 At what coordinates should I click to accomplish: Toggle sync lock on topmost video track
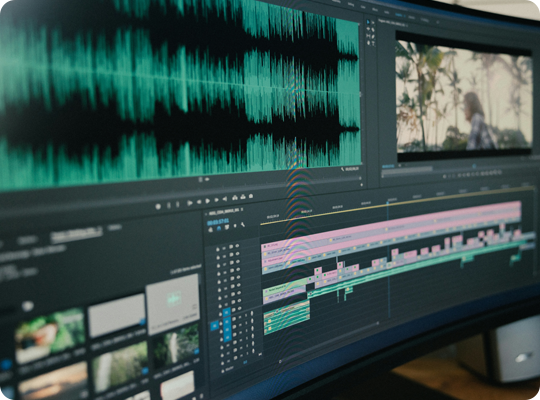(x=231, y=246)
